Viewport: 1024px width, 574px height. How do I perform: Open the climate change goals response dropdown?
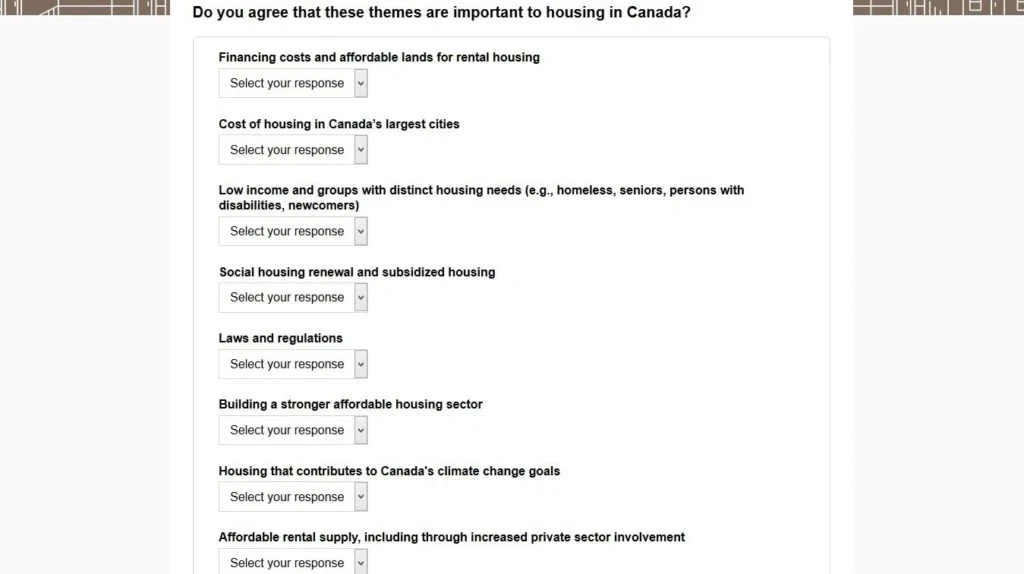[x=293, y=497]
